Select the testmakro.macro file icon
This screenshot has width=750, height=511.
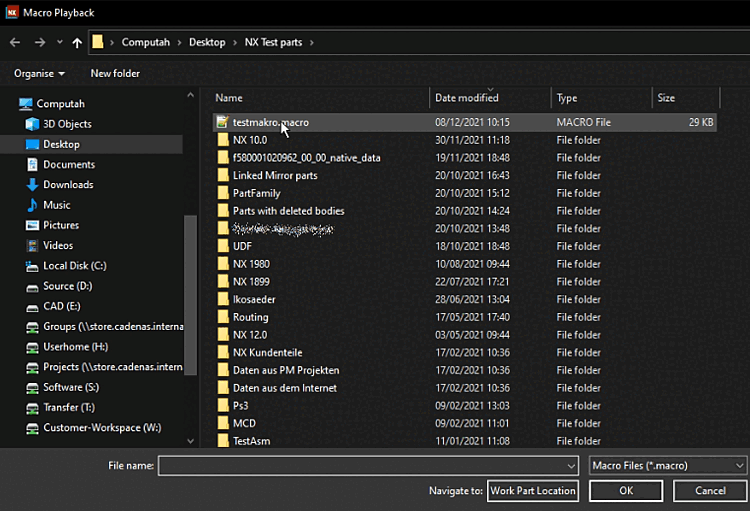pyautogui.click(x=223, y=122)
